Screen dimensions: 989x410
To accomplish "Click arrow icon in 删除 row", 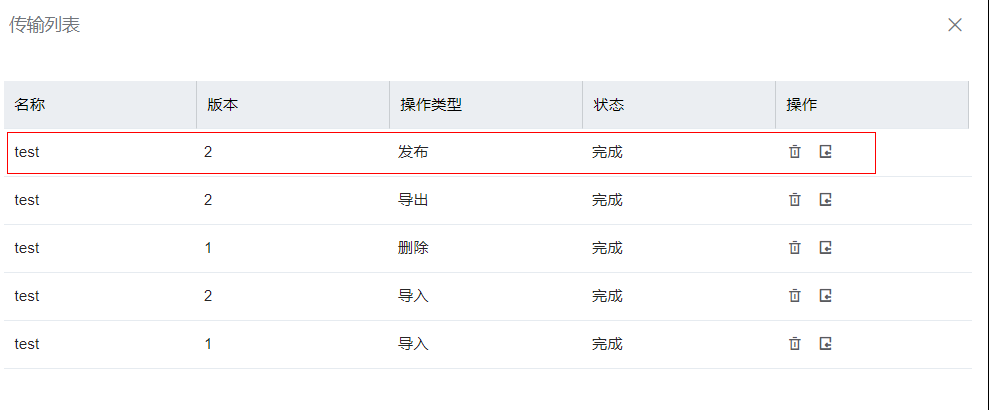I will tap(826, 248).
